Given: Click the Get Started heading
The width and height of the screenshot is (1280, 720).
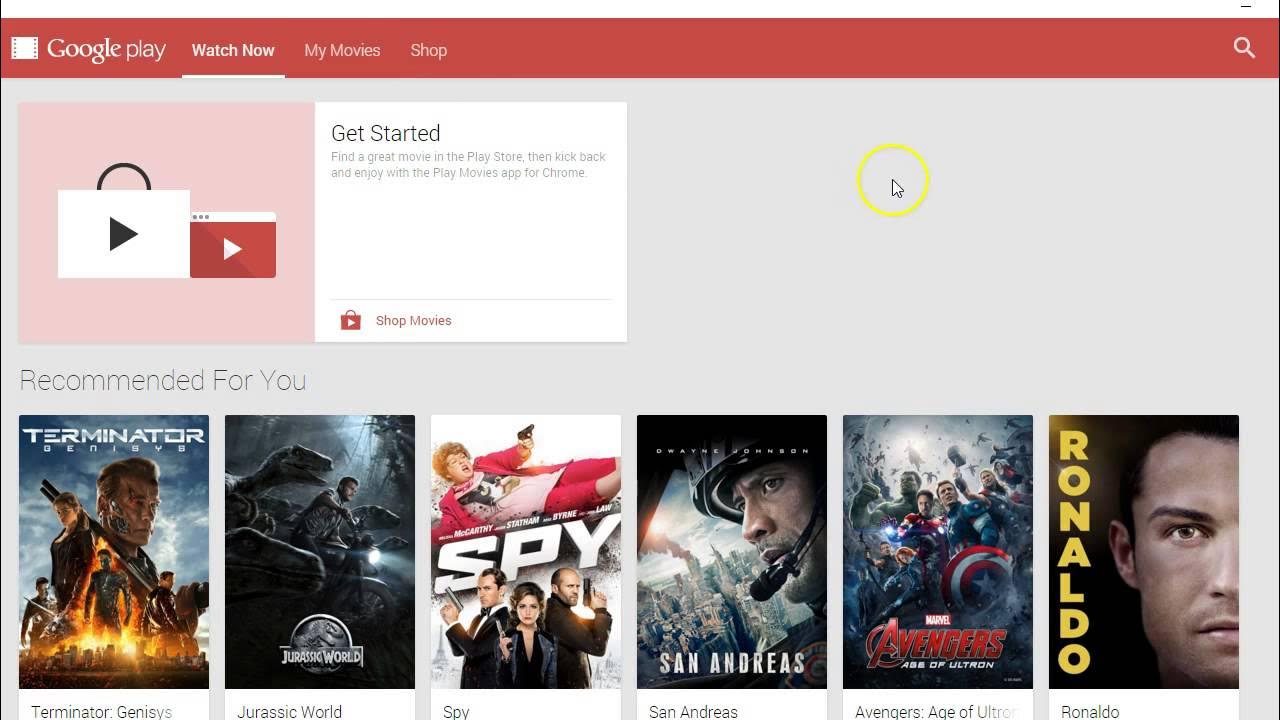Looking at the screenshot, I should click(386, 133).
